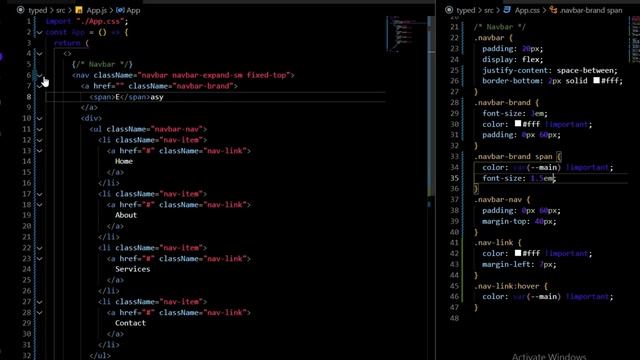Click on the 'About' text in App.js

[126, 215]
